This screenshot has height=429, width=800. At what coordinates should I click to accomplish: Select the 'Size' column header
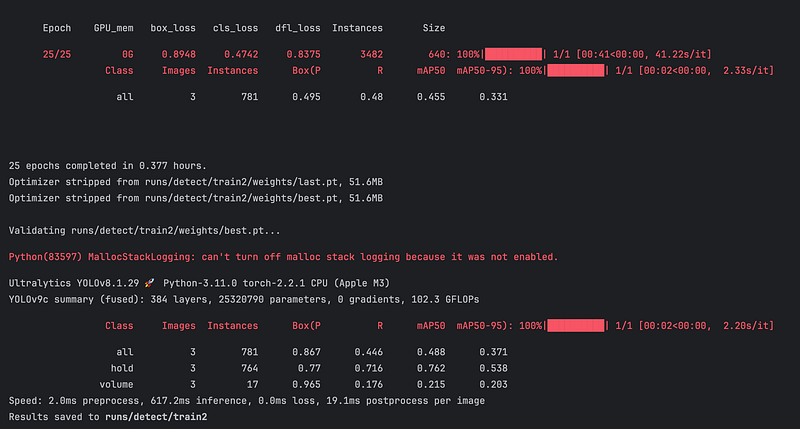click(x=434, y=28)
